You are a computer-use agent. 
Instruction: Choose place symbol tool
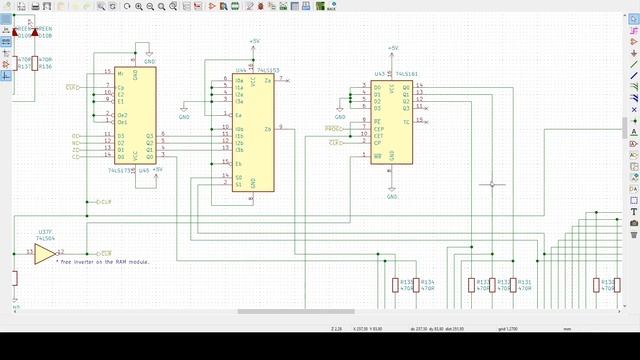[x=634, y=42]
